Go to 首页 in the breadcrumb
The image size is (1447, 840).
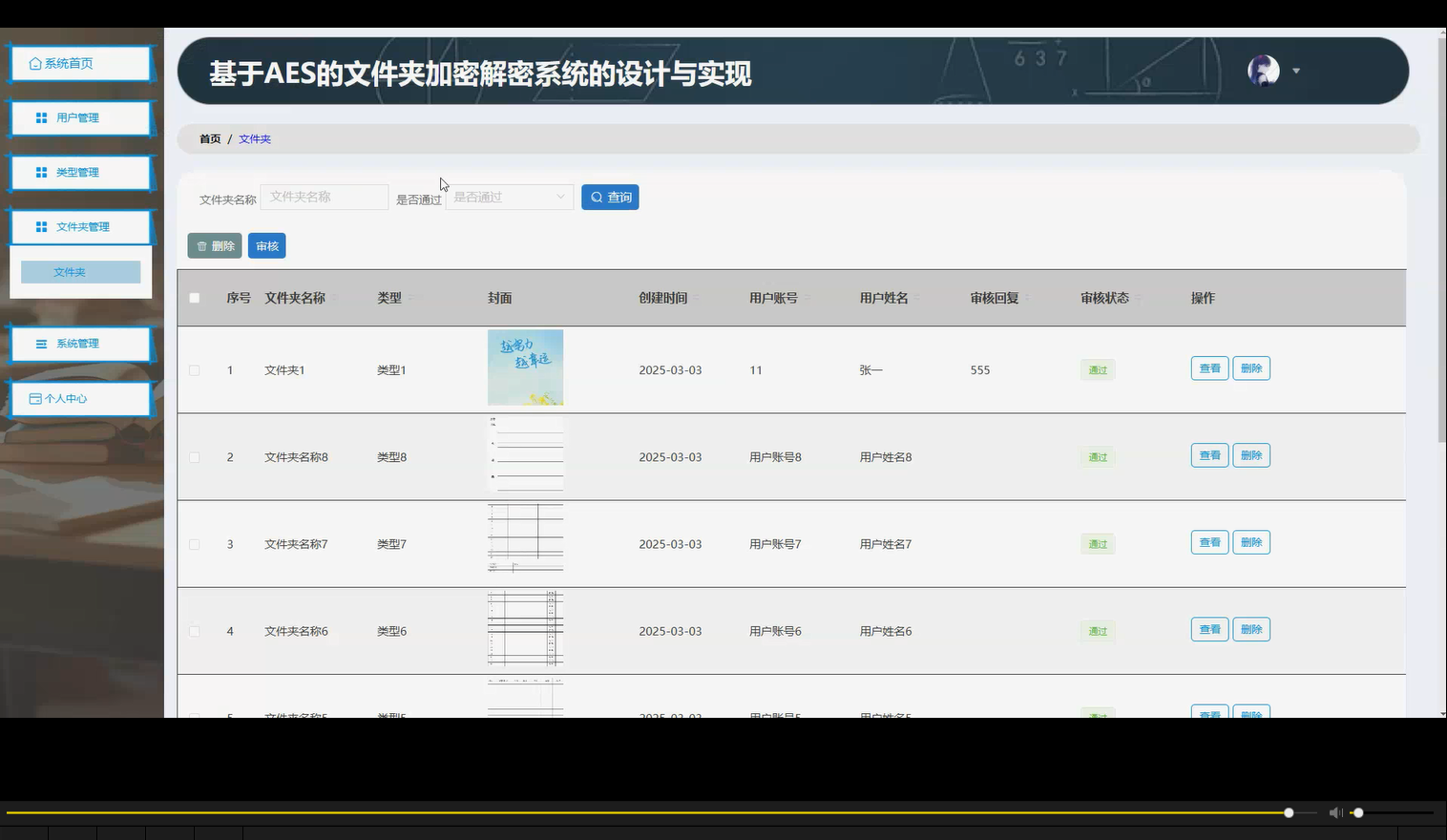pos(210,139)
